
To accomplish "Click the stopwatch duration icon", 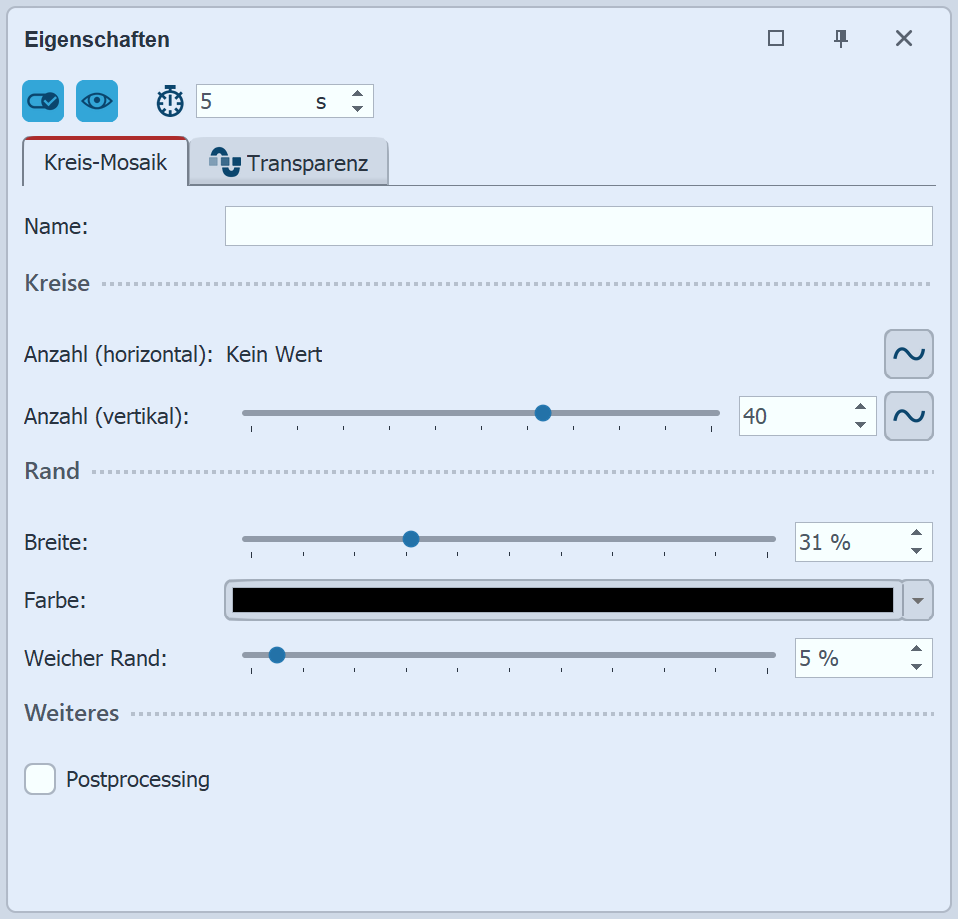I will tap(171, 101).
